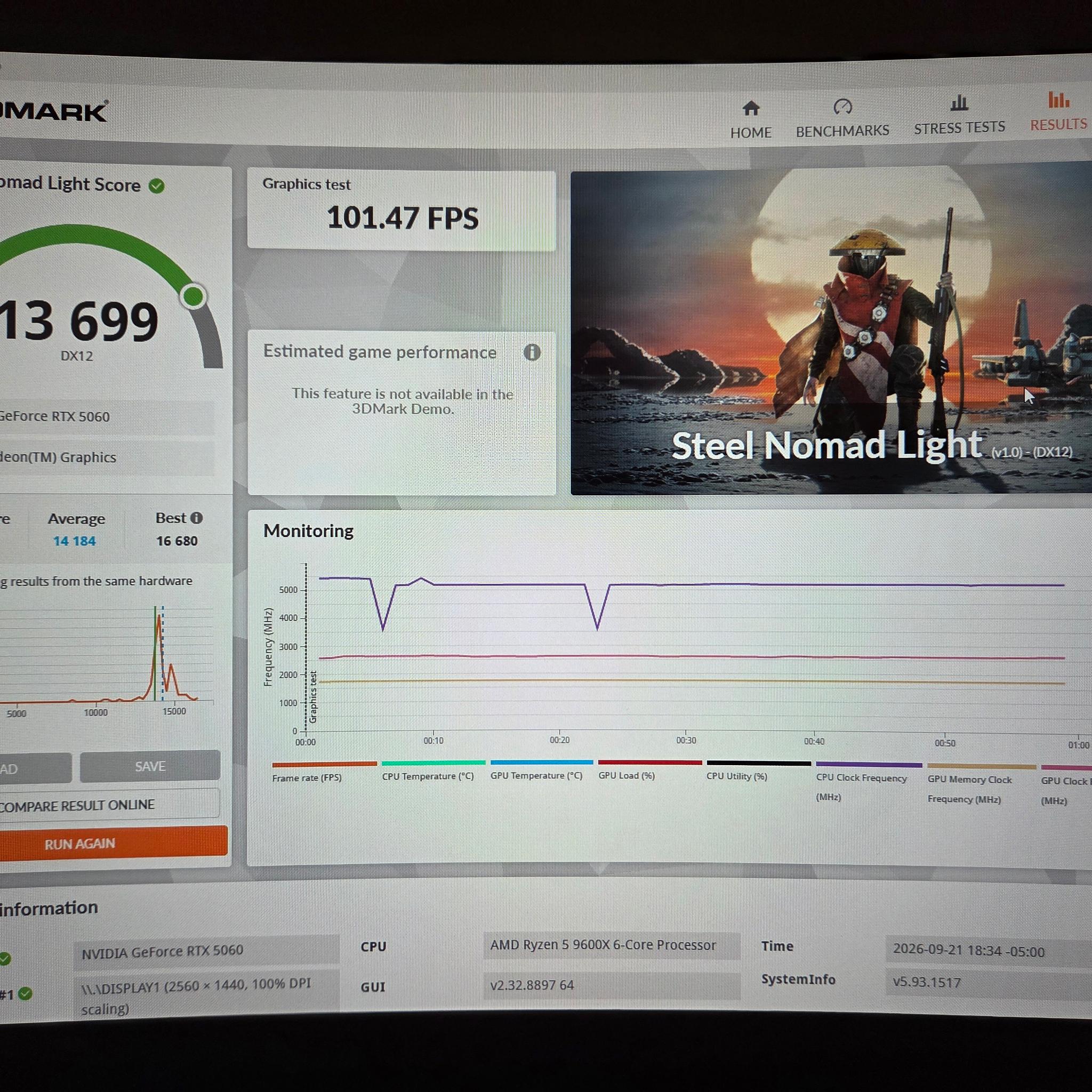Toggle the CPU Utility (%) legend series

click(759, 770)
